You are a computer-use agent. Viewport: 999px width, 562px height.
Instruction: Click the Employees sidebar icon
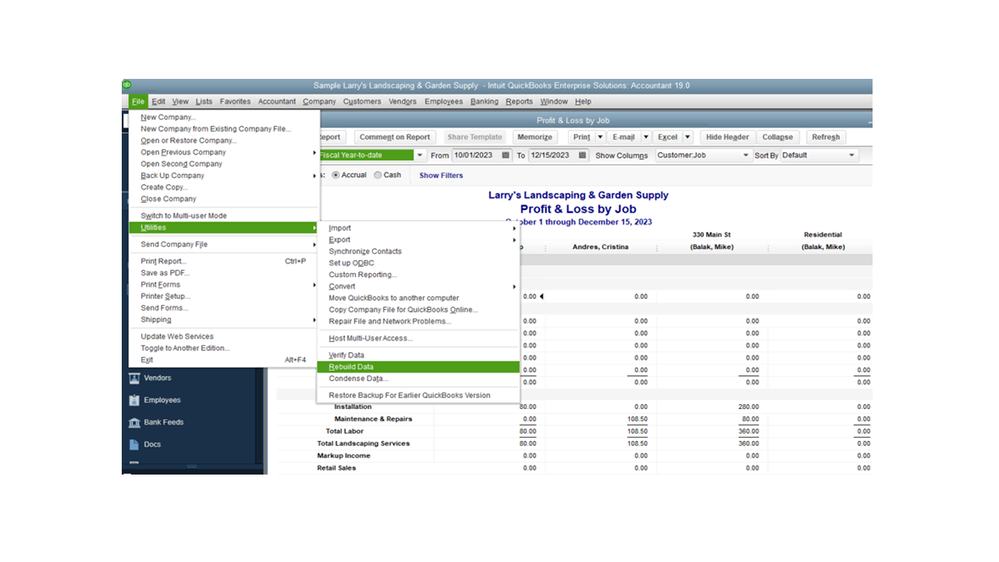pyautogui.click(x=134, y=400)
